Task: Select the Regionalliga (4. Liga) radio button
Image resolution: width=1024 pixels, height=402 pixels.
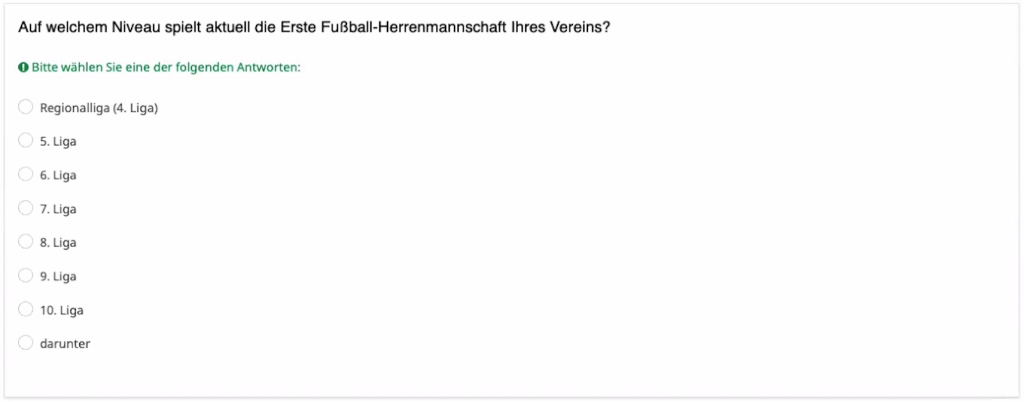Action: 25,107
